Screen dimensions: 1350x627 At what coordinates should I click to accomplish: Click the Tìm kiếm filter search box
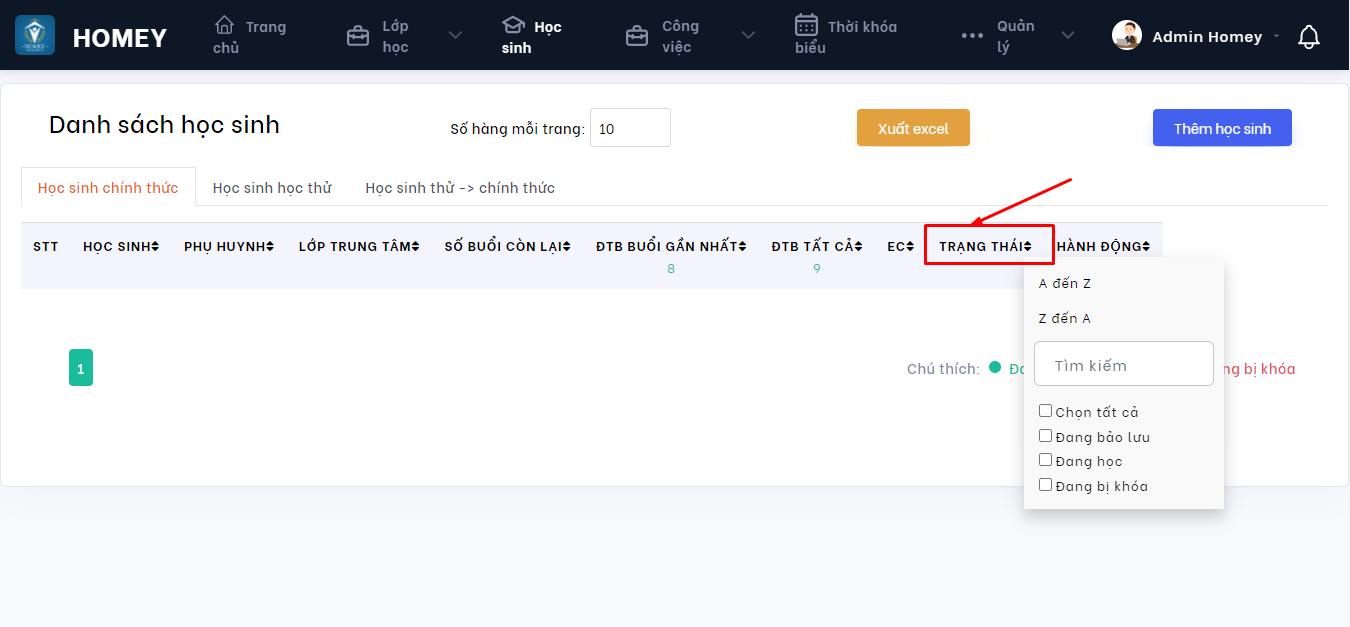[1123, 365]
